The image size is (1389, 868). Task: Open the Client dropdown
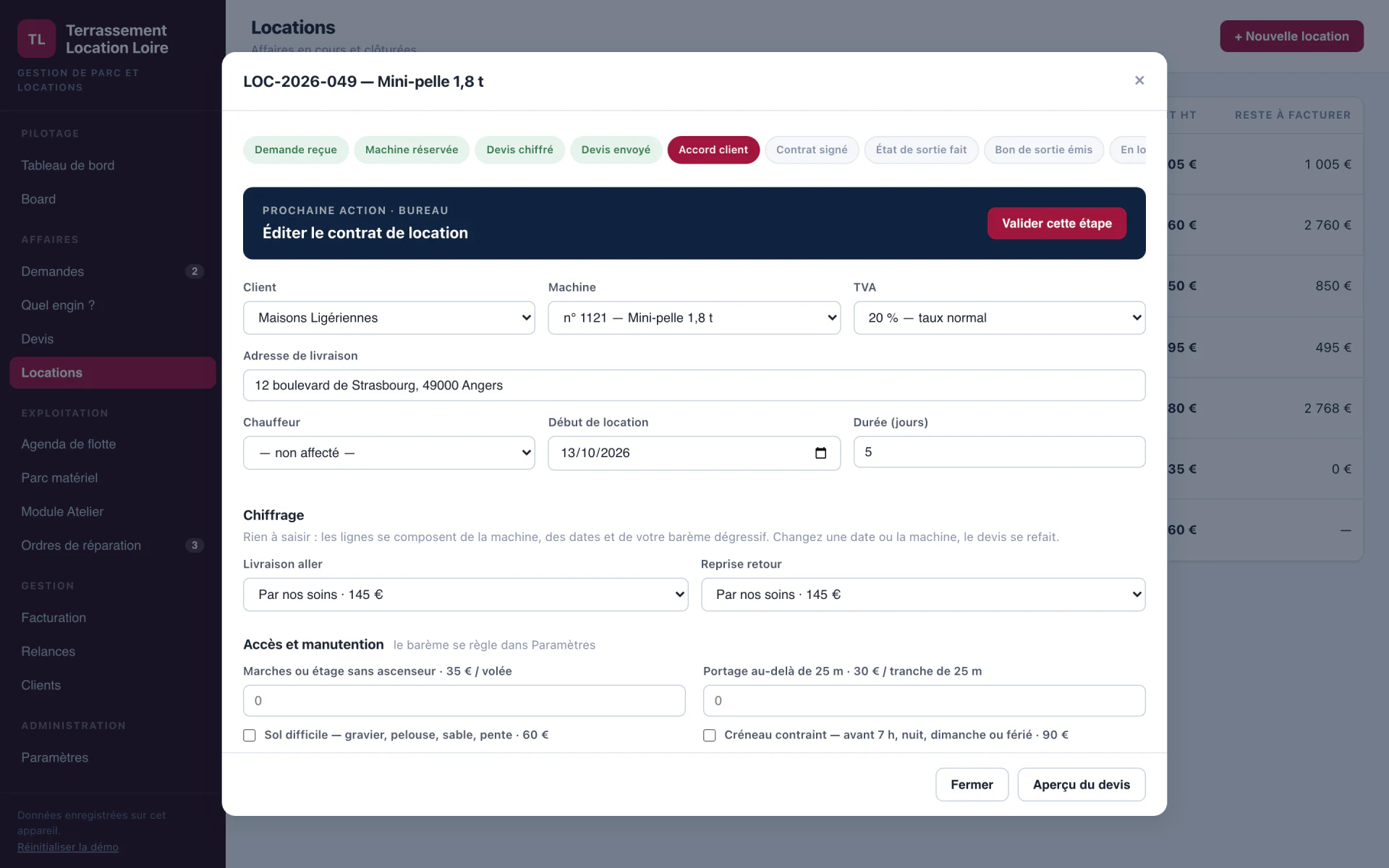(x=389, y=318)
